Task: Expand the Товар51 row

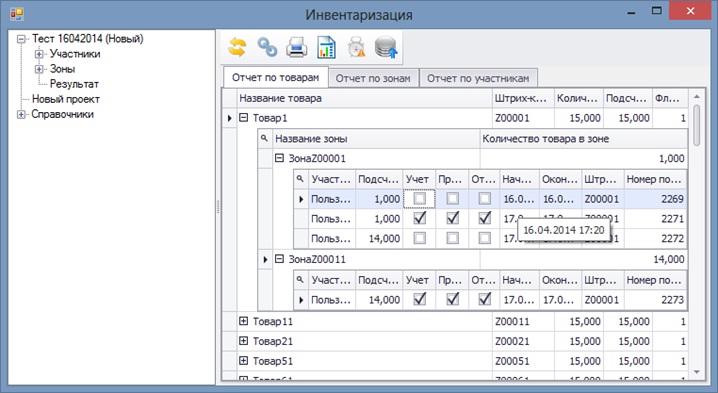Action: (x=244, y=360)
